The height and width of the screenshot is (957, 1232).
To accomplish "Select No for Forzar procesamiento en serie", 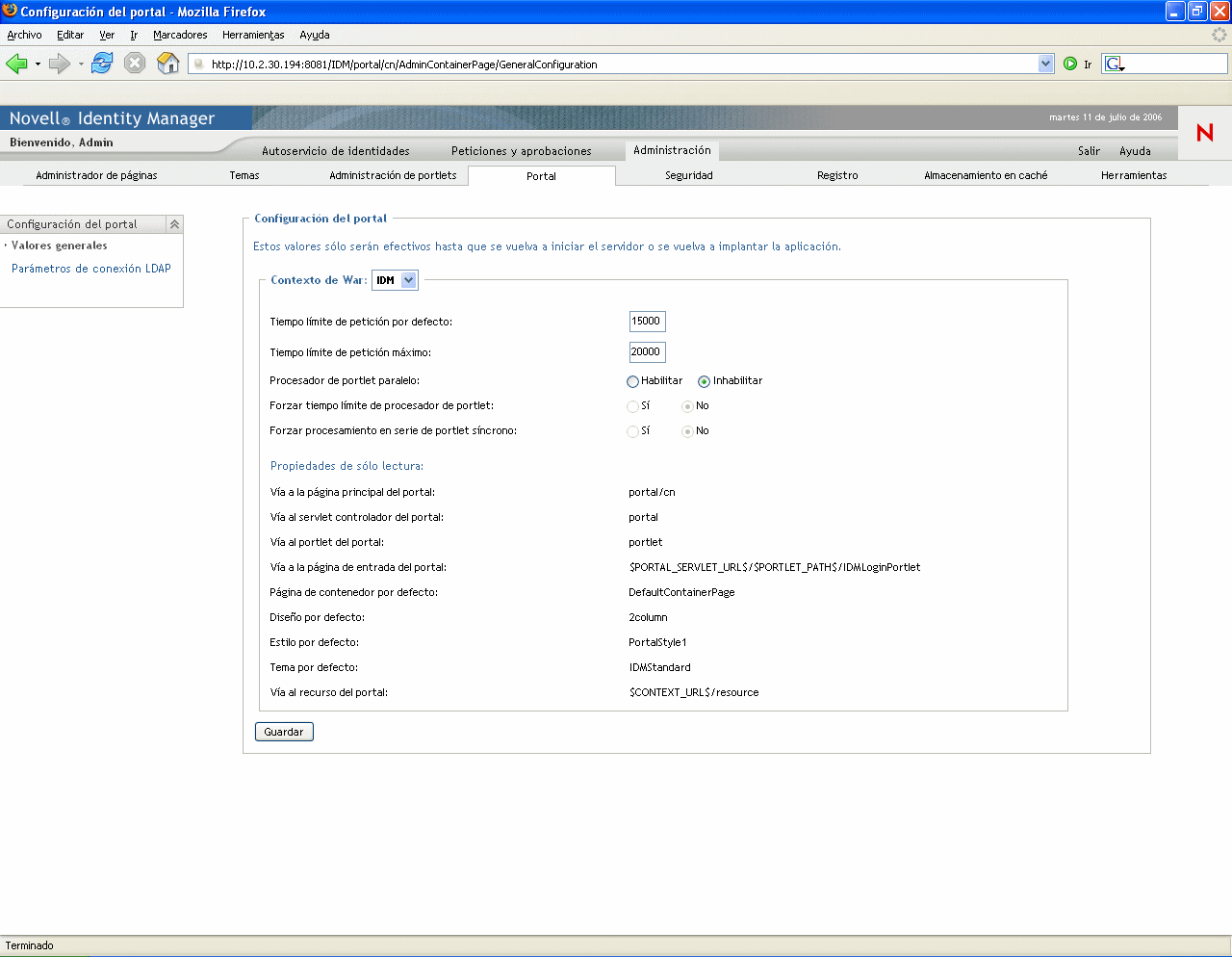I will pos(687,431).
